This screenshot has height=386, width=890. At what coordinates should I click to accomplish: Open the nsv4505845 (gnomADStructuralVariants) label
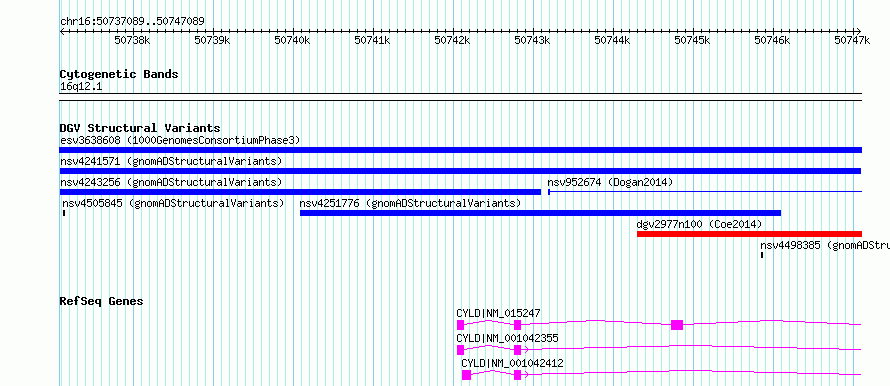(x=173, y=203)
